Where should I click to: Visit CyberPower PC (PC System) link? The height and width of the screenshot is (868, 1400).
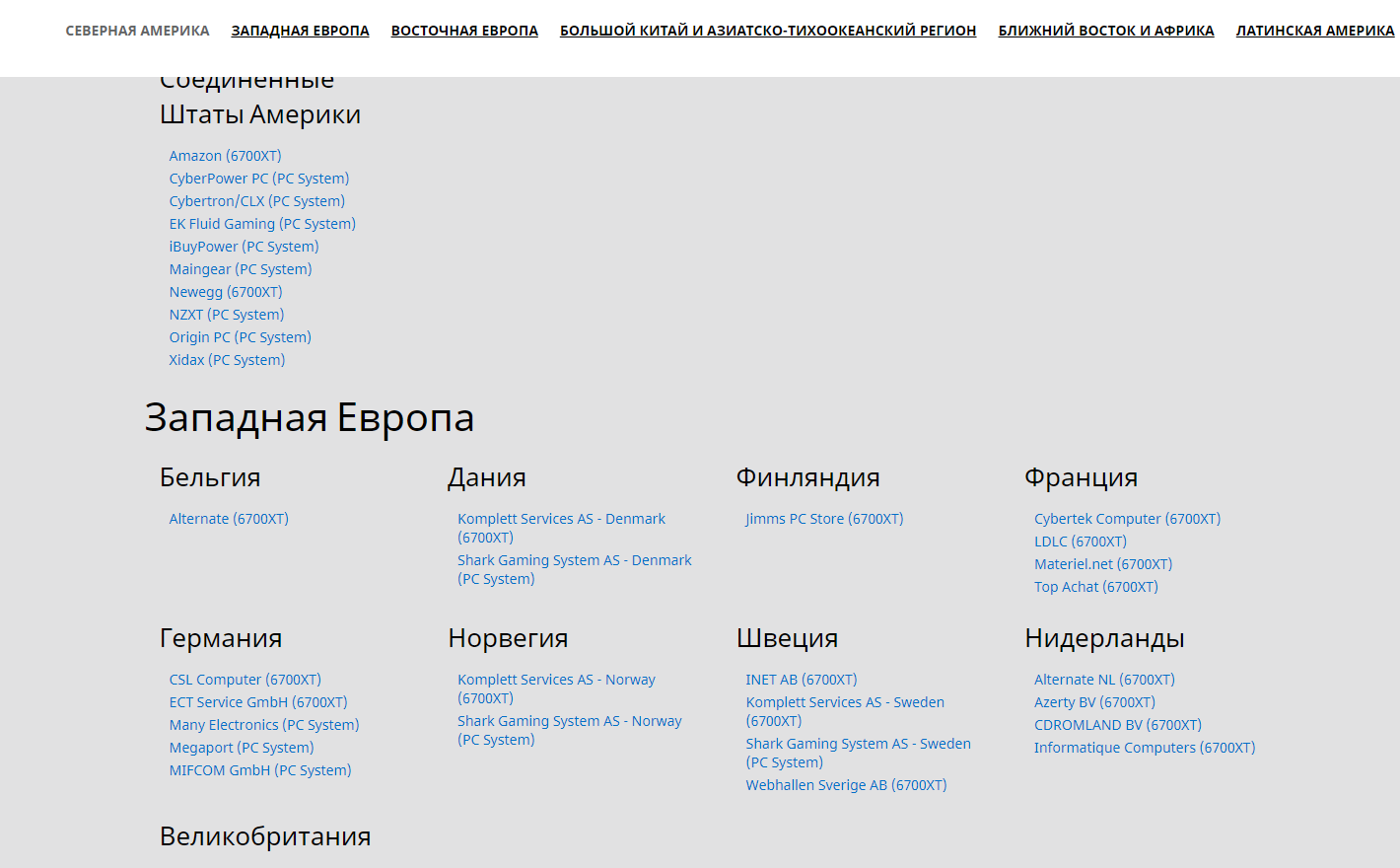coord(259,179)
